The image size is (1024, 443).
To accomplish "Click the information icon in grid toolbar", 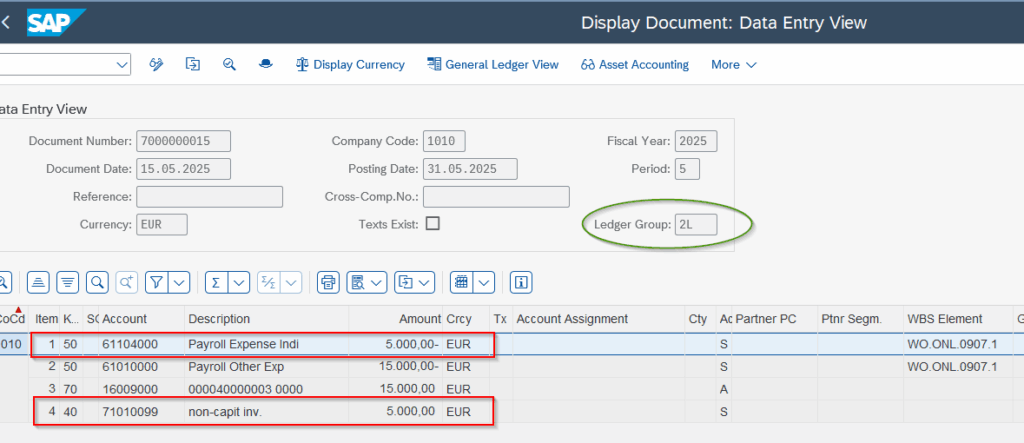I will click(521, 282).
